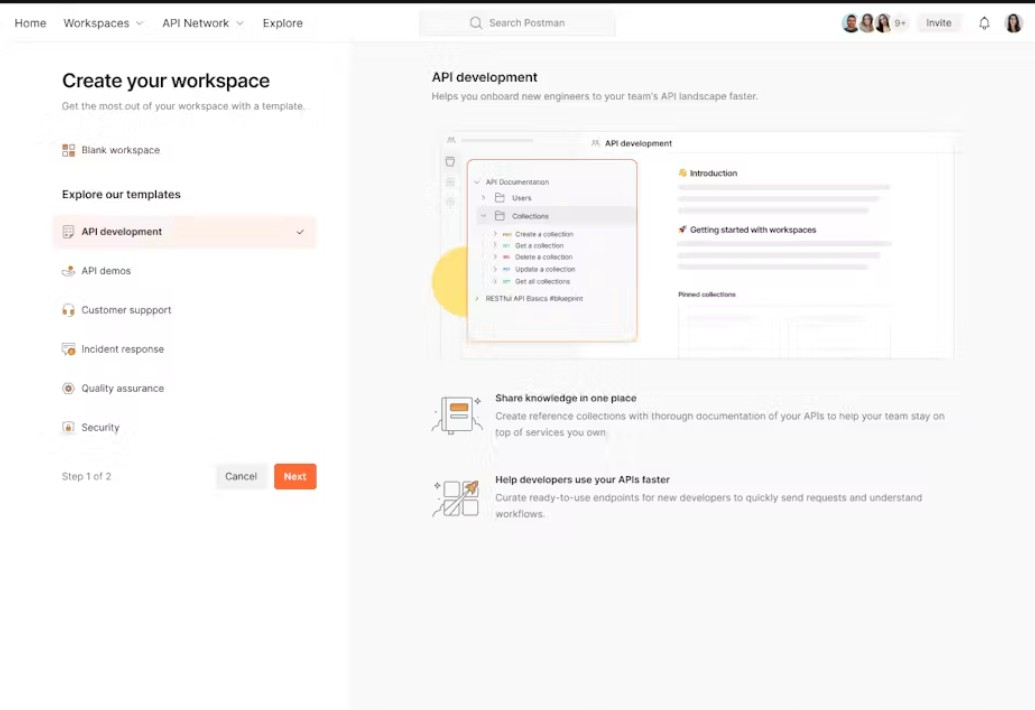1035x710 pixels.
Task: Click the Next button
Action: (x=295, y=476)
